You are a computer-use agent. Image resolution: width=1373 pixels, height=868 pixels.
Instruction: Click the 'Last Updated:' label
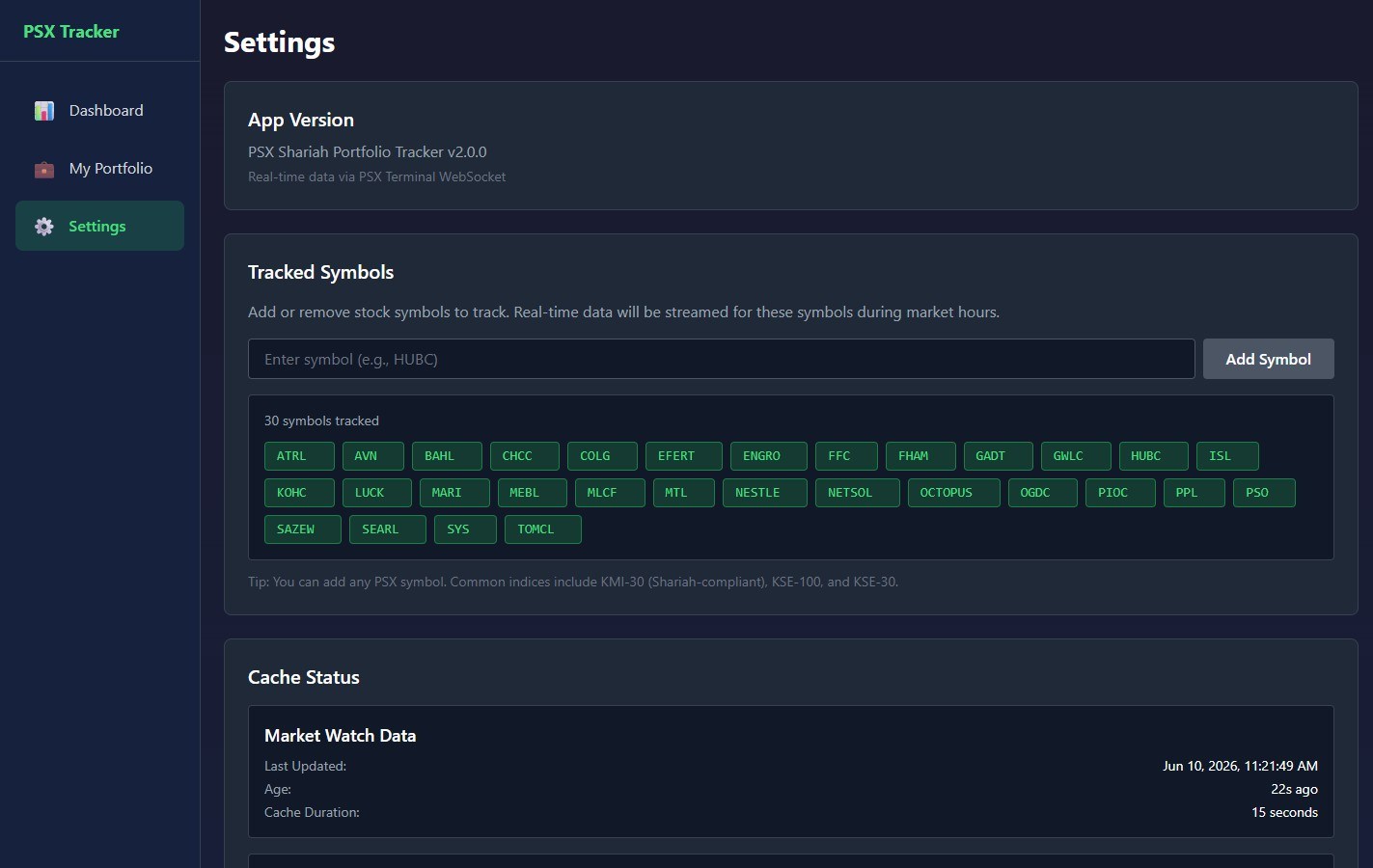(305, 766)
